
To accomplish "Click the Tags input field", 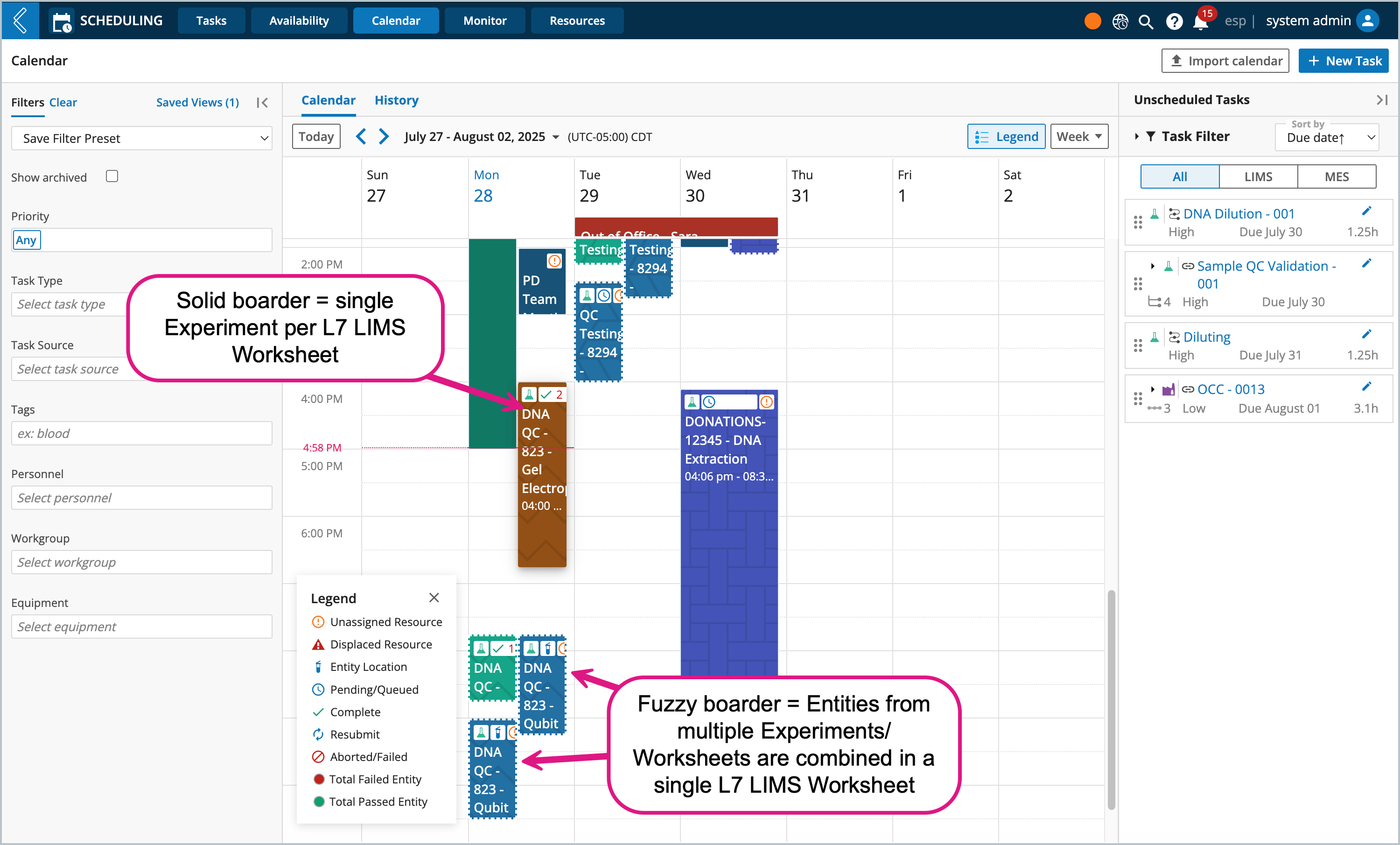I will 141,434.
